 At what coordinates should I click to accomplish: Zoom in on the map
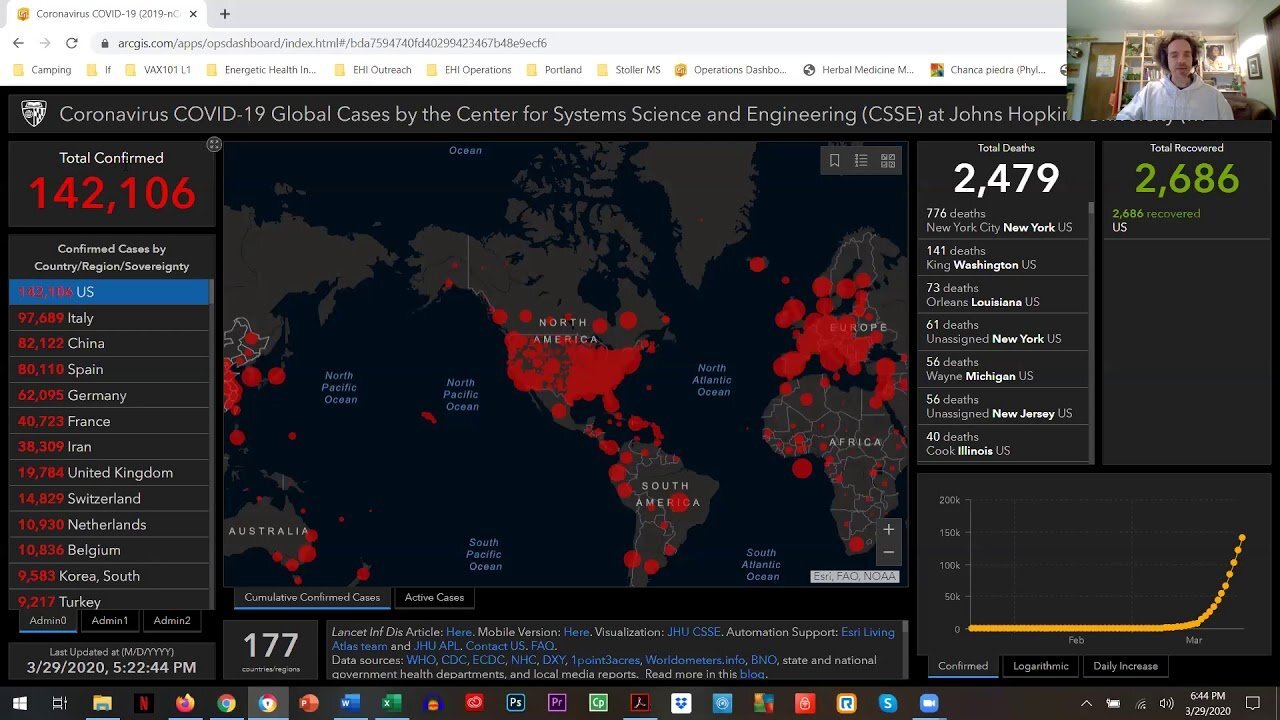point(888,530)
